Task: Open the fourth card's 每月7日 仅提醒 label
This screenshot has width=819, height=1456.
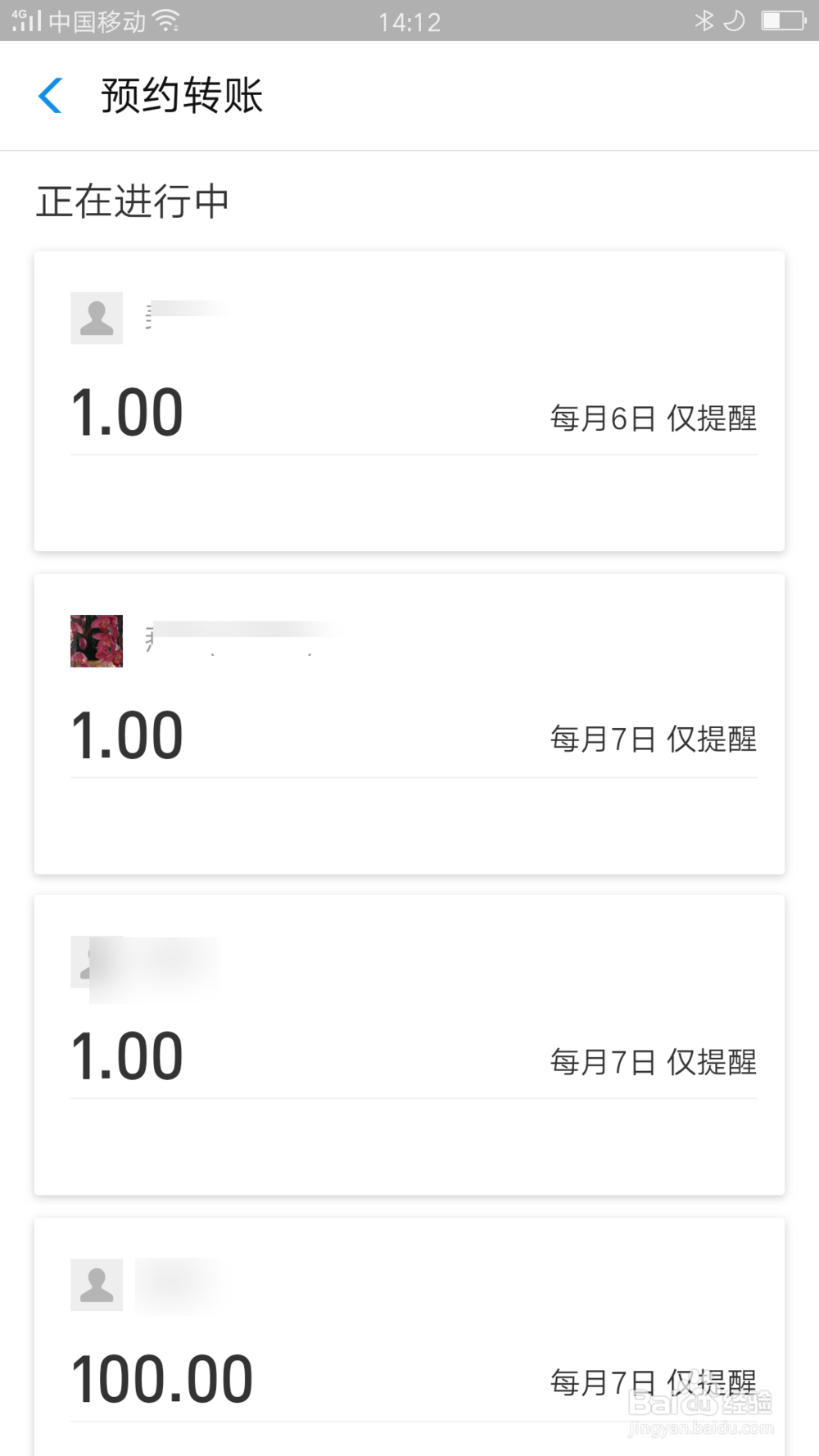Action: [x=653, y=1383]
